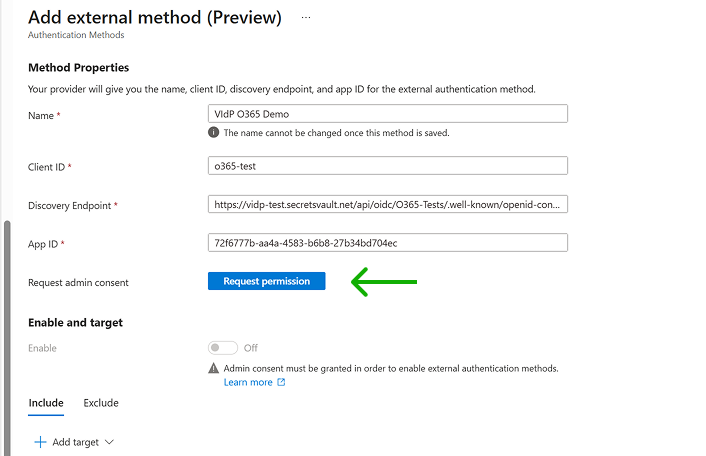
Task: Click the Discovery Endpoint input field
Action: 387,204
